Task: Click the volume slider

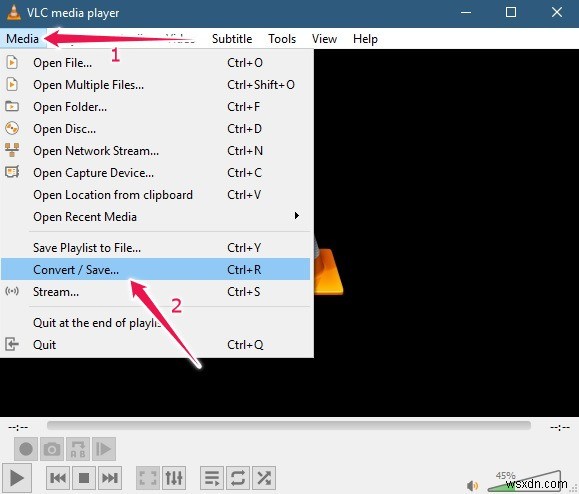Action: [x=524, y=481]
